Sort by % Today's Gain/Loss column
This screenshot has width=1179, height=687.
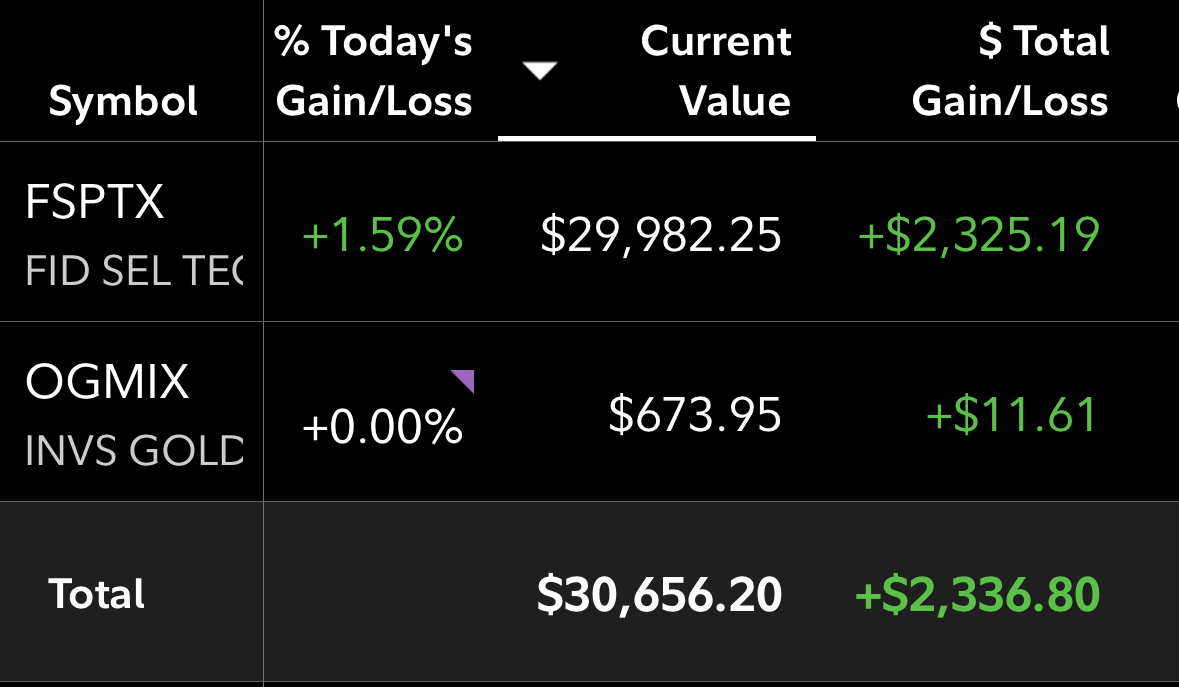374,71
